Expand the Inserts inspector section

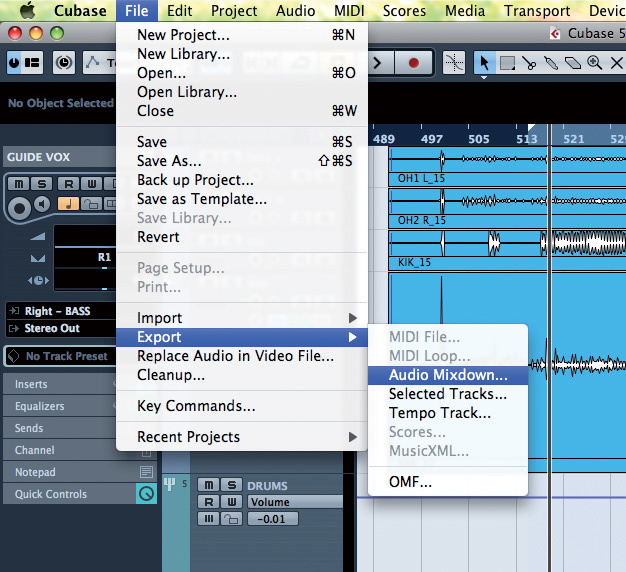(60, 384)
